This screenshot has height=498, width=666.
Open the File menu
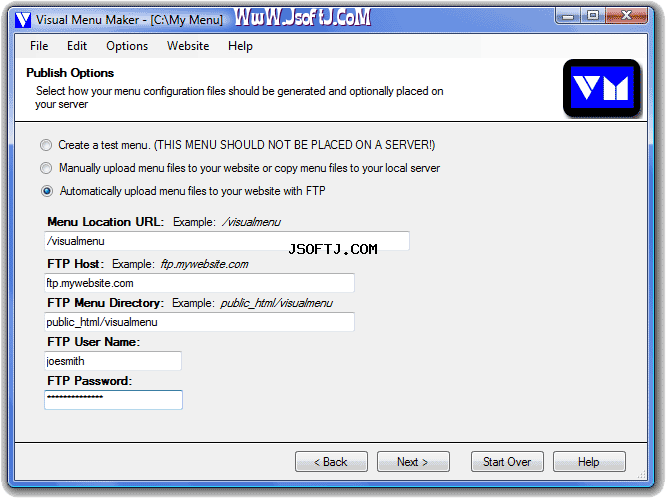pos(39,46)
